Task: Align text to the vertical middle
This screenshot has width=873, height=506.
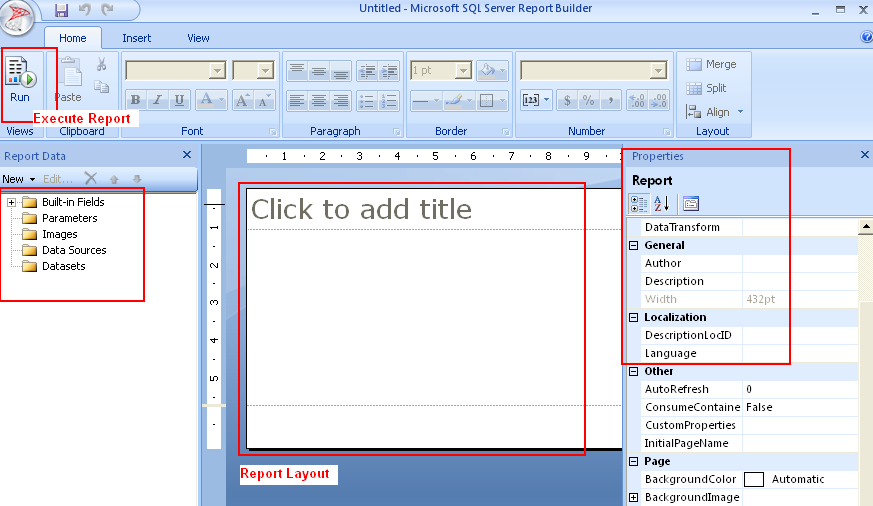Action: tap(318, 71)
